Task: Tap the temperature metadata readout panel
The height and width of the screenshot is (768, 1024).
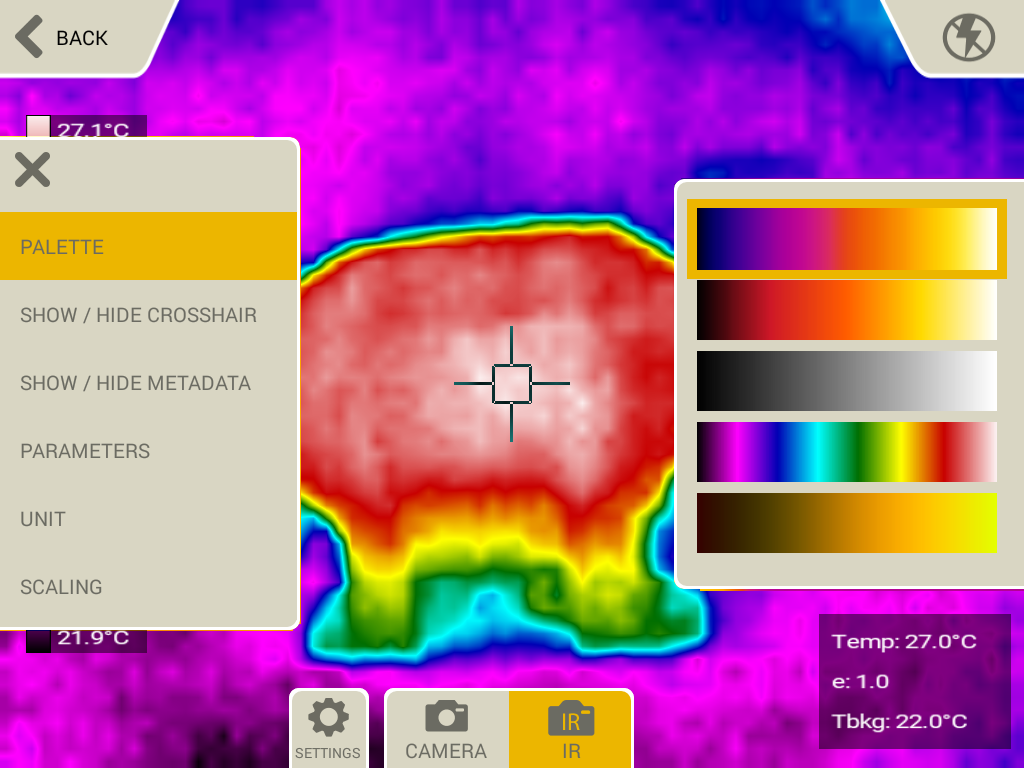Action: click(x=914, y=681)
